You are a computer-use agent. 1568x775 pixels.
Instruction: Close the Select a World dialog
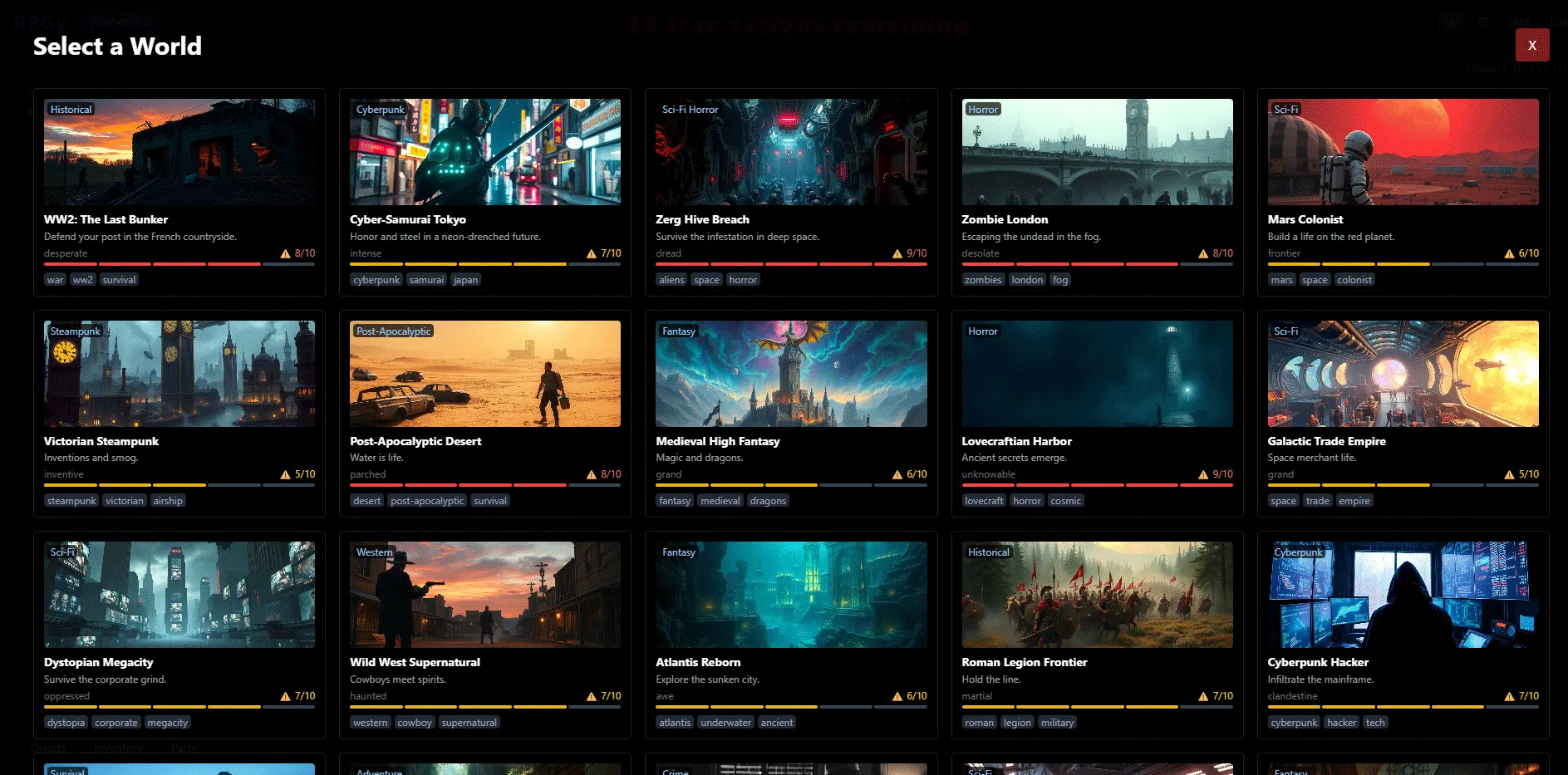(1532, 45)
